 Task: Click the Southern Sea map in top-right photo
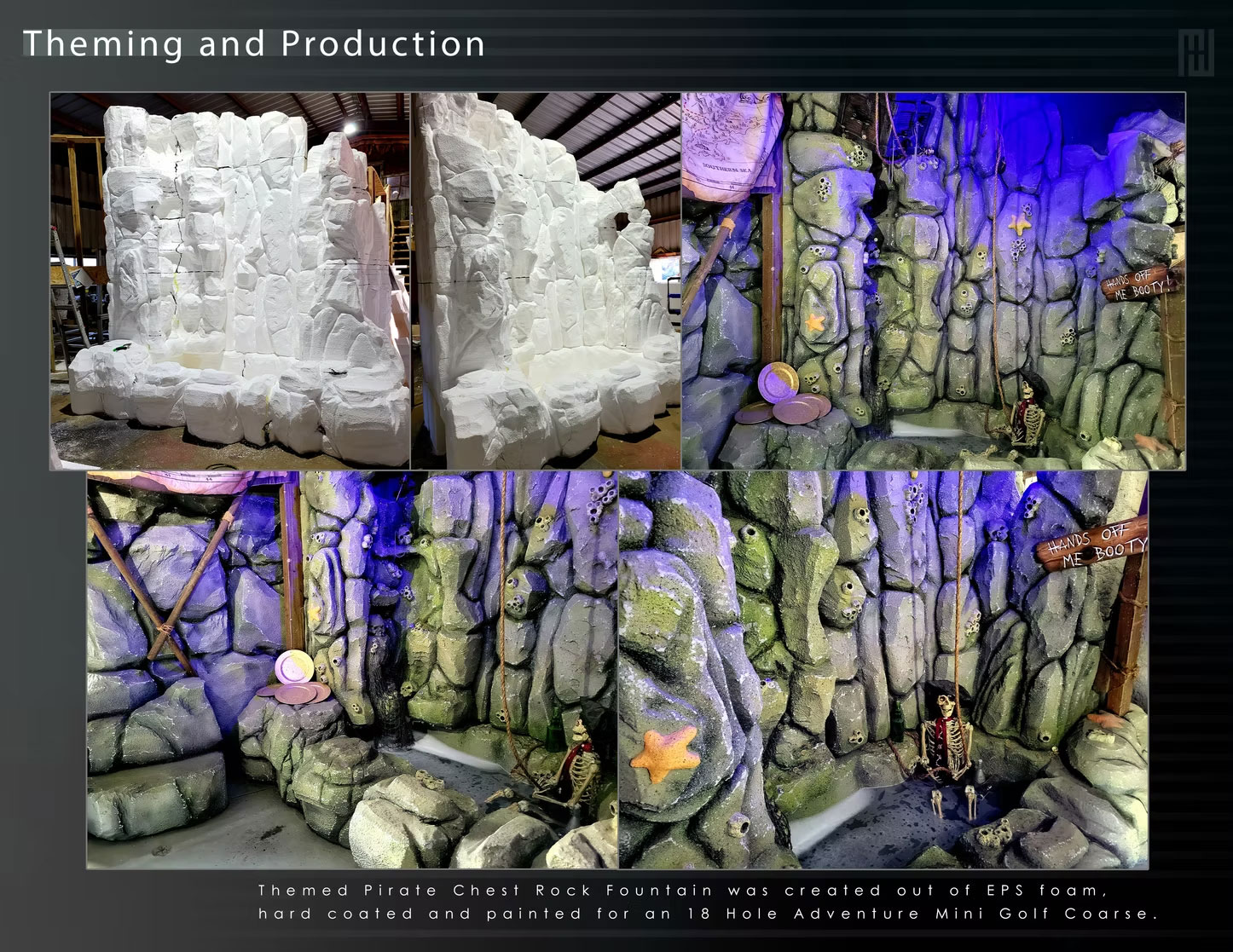(731, 145)
